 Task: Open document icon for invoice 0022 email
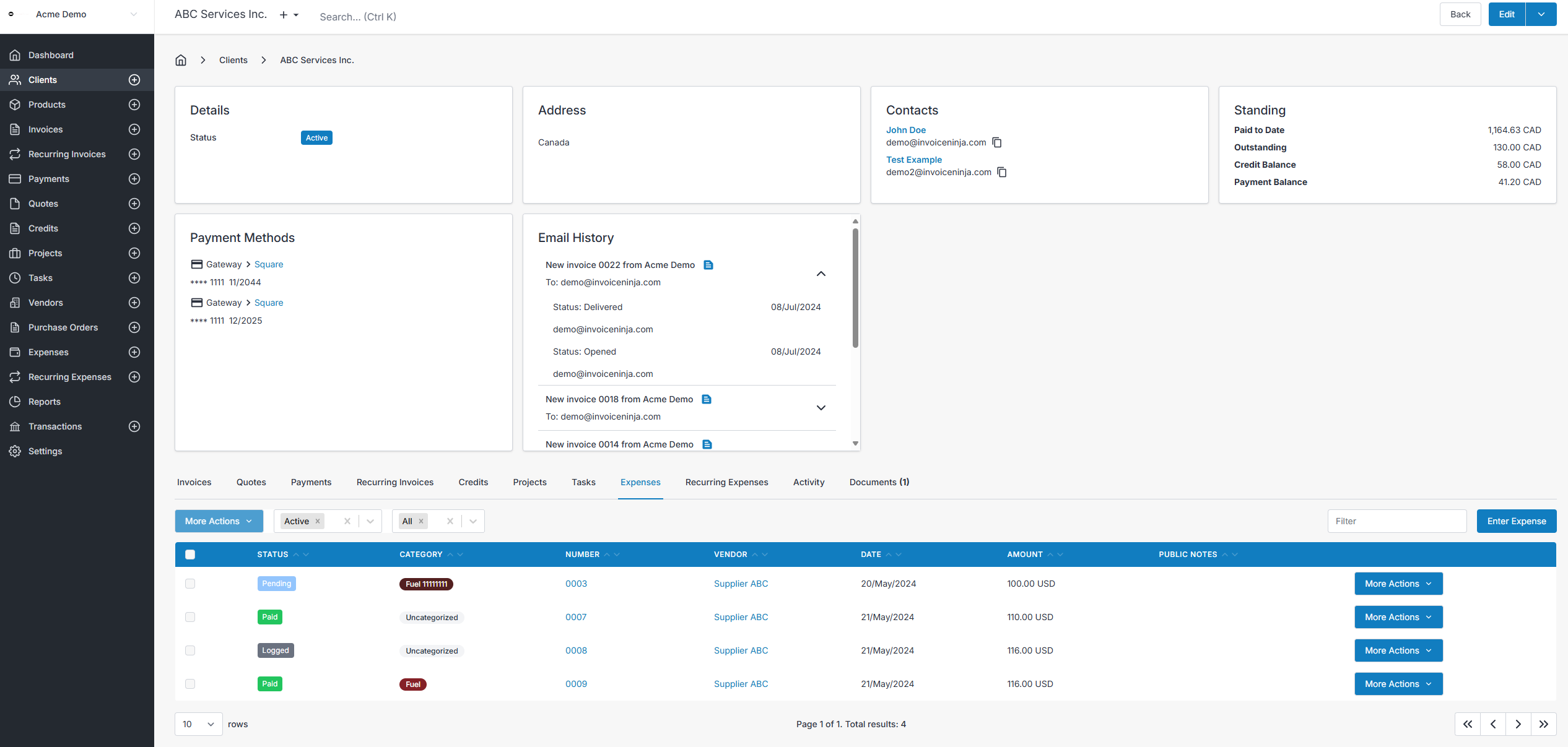(708, 265)
